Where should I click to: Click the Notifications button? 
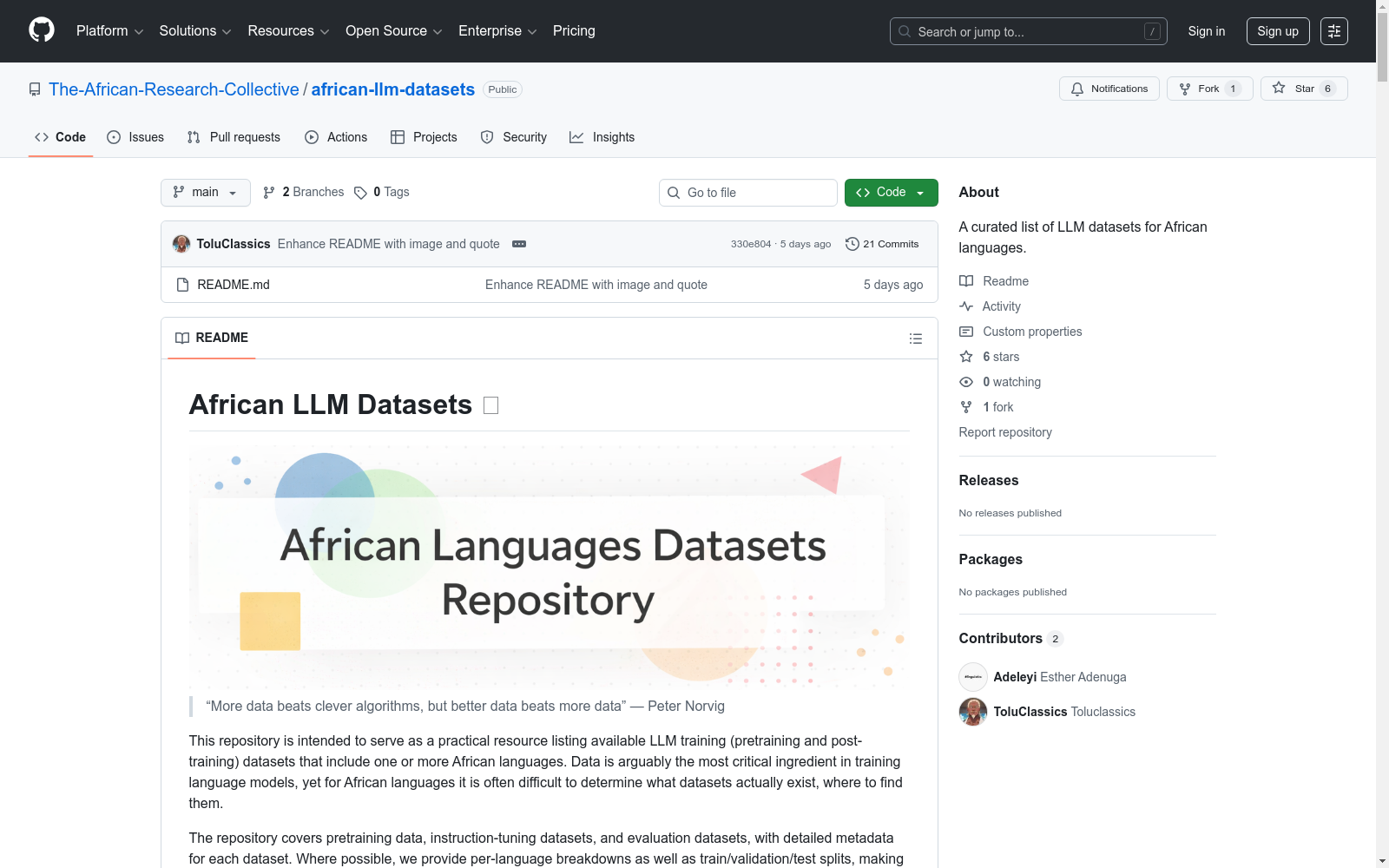click(x=1109, y=89)
